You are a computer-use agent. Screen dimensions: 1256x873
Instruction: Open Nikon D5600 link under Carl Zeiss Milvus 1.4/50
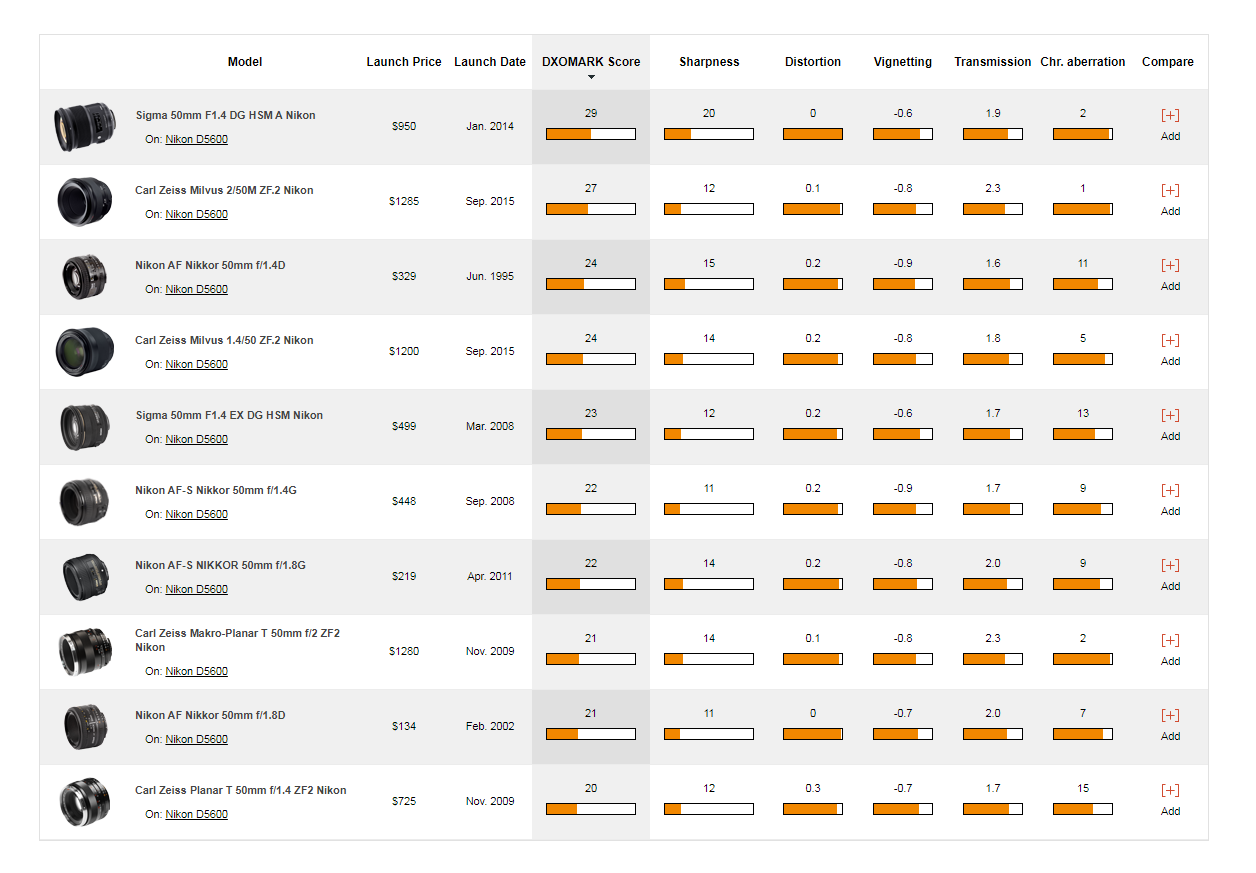196,364
